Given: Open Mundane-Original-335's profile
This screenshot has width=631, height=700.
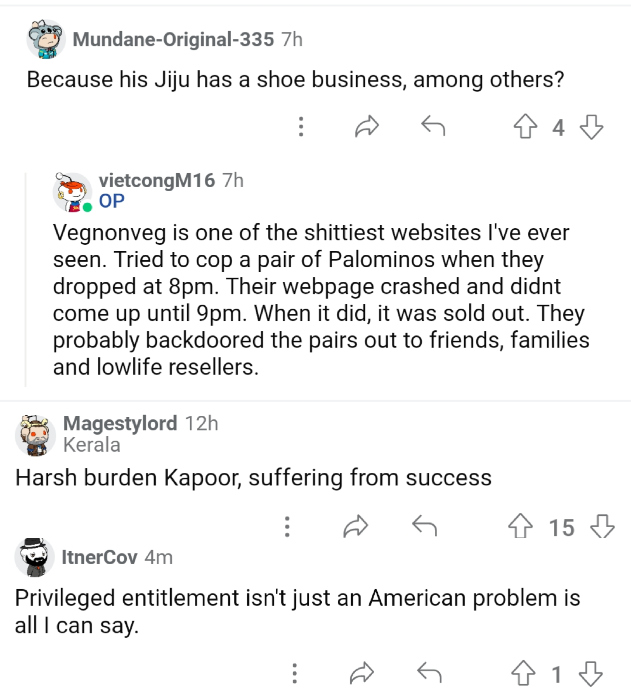Looking at the screenshot, I should (x=173, y=40).
